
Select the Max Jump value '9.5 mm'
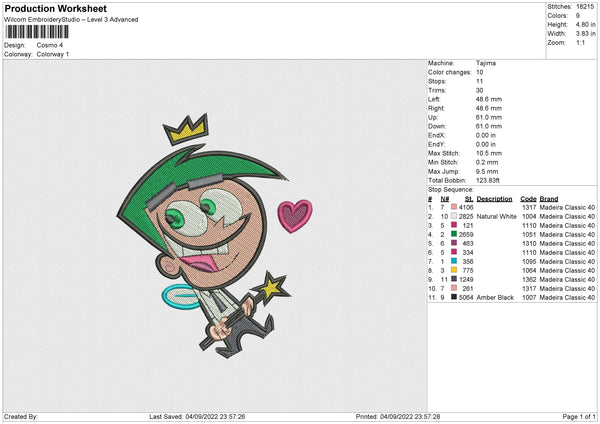point(487,171)
